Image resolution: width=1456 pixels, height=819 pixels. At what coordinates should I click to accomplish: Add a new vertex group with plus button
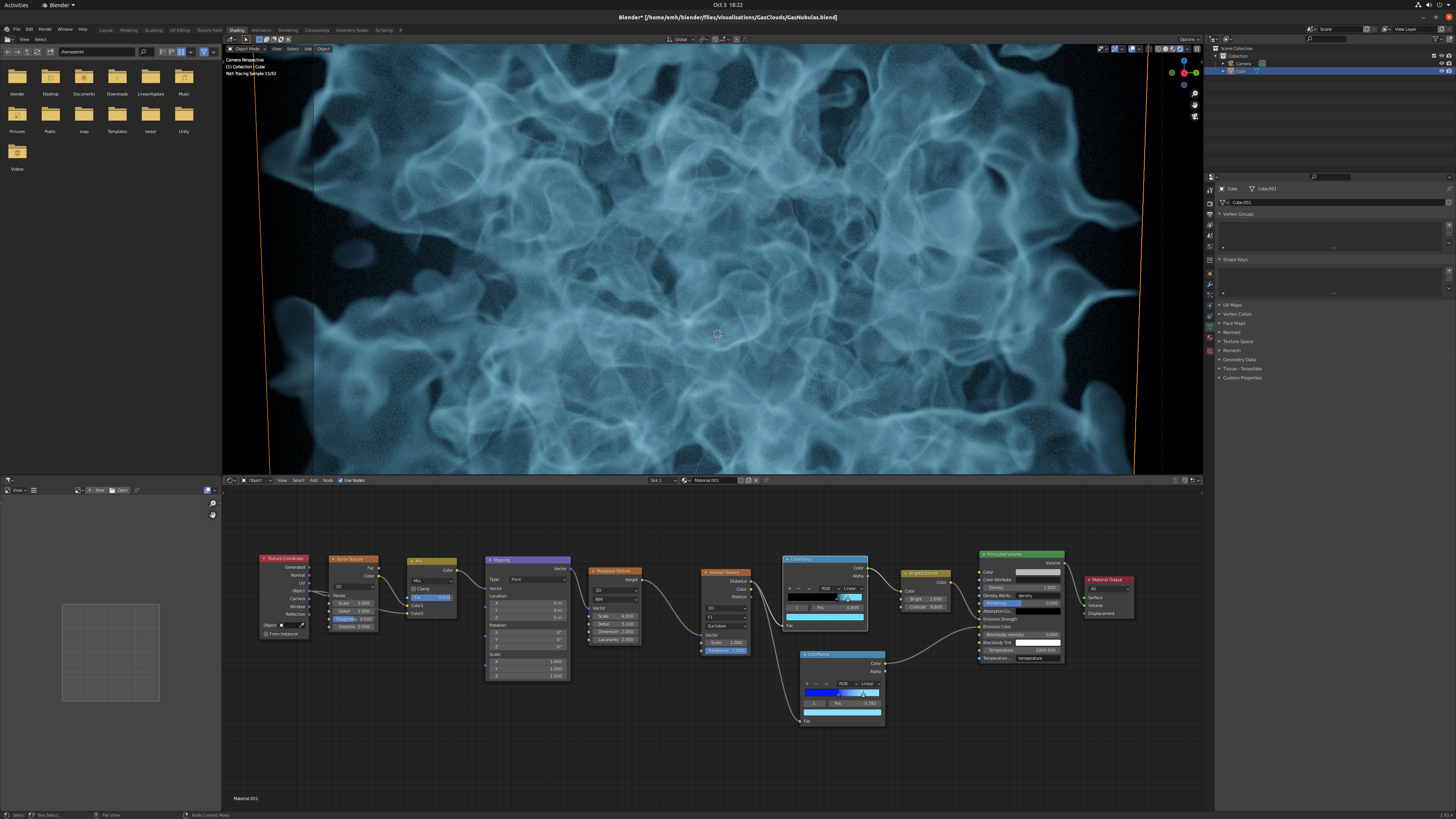pos(1449,225)
